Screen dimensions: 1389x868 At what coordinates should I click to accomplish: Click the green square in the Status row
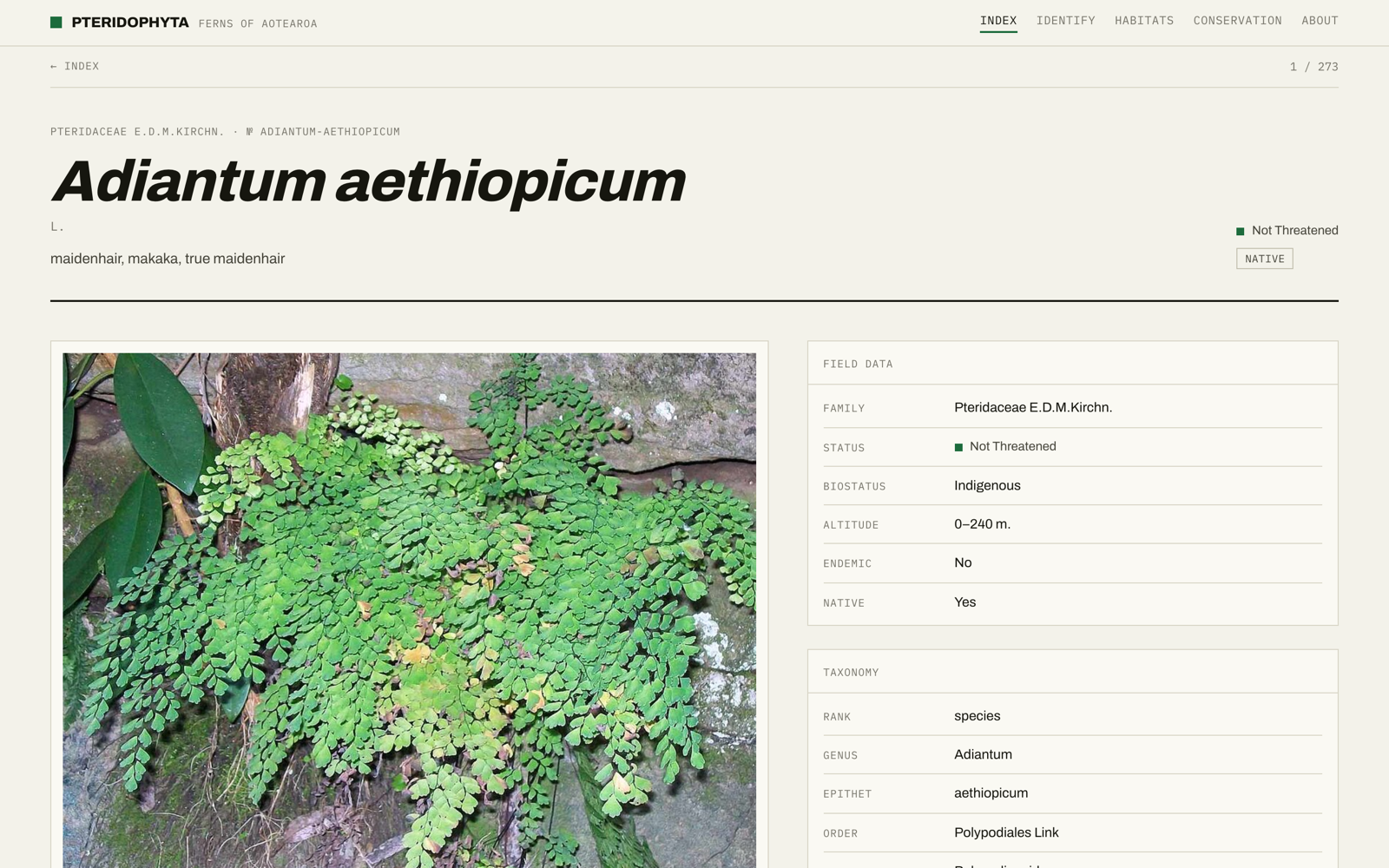958,448
